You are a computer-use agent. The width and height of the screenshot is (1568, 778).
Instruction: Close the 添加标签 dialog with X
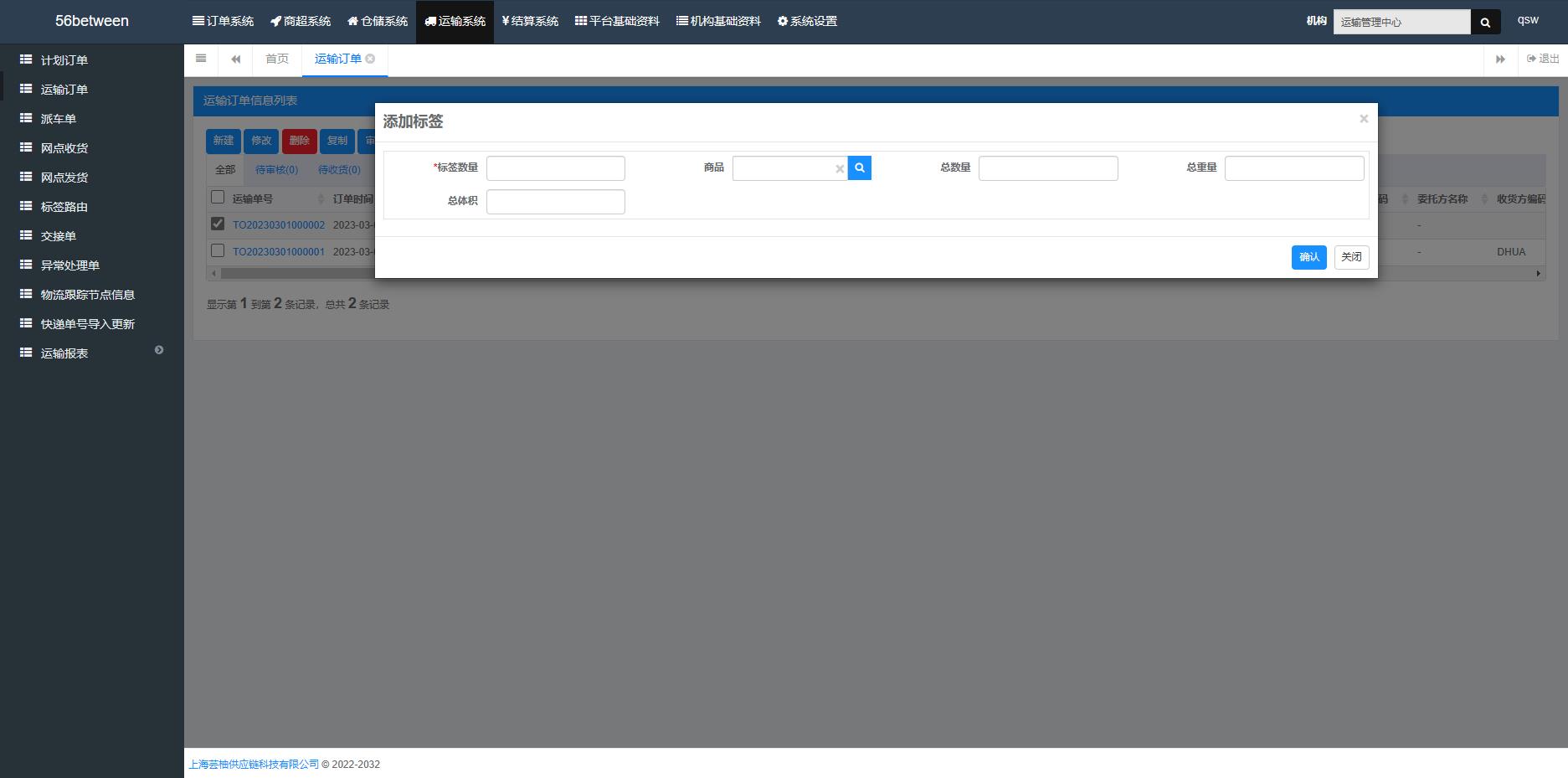click(x=1364, y=119)
